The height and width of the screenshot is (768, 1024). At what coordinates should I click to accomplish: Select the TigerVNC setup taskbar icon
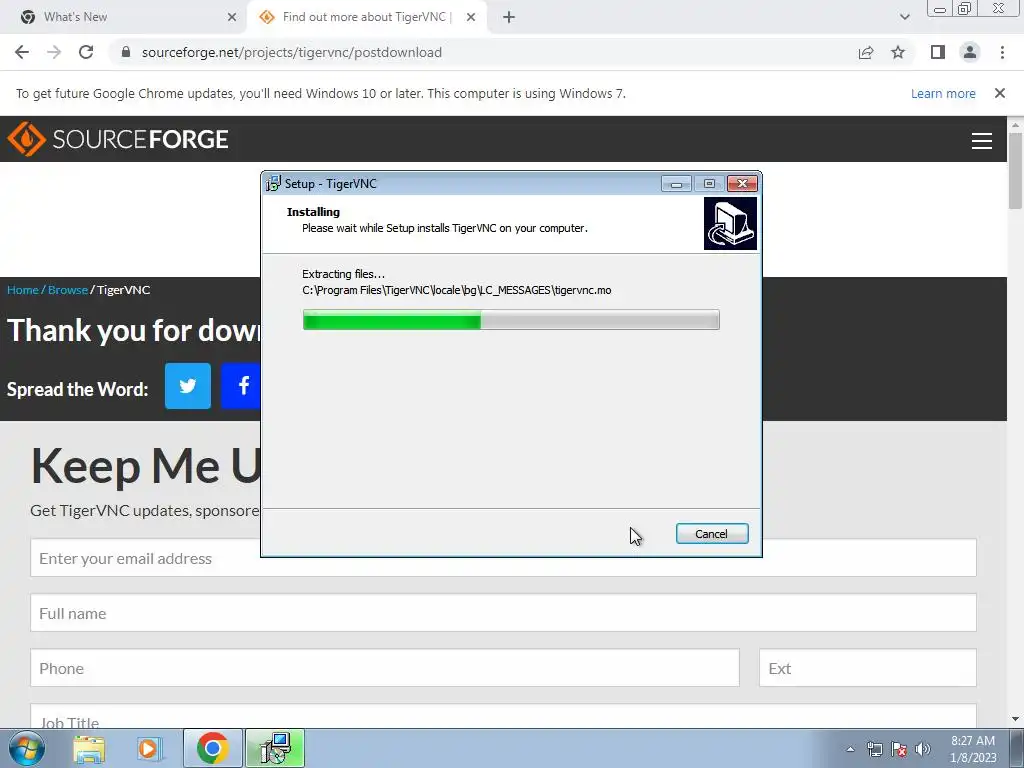(x=274, y=748)
